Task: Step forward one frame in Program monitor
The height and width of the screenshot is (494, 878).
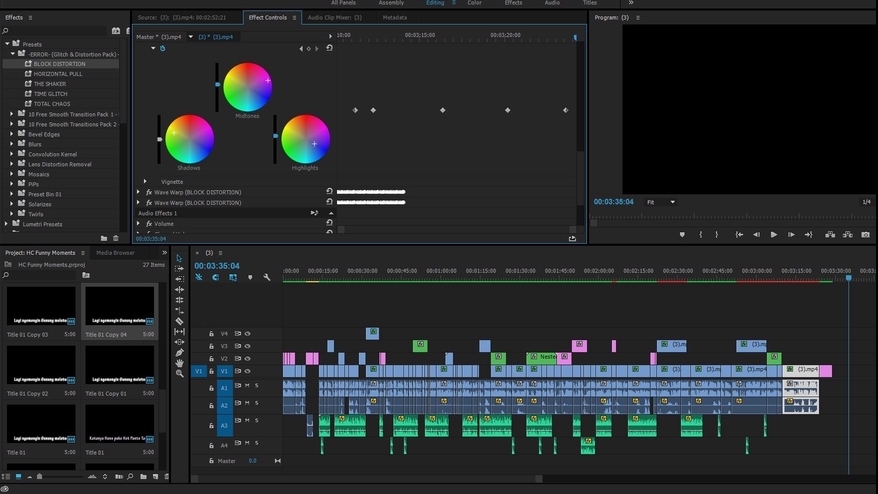Action: (x=791, y=235)
